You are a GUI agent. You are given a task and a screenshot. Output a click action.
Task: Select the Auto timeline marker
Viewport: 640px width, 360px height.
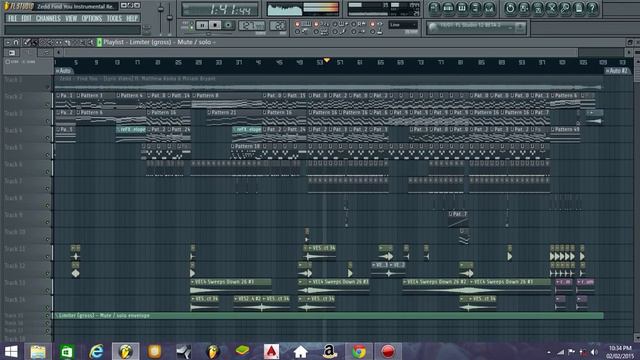pos(63,71)
